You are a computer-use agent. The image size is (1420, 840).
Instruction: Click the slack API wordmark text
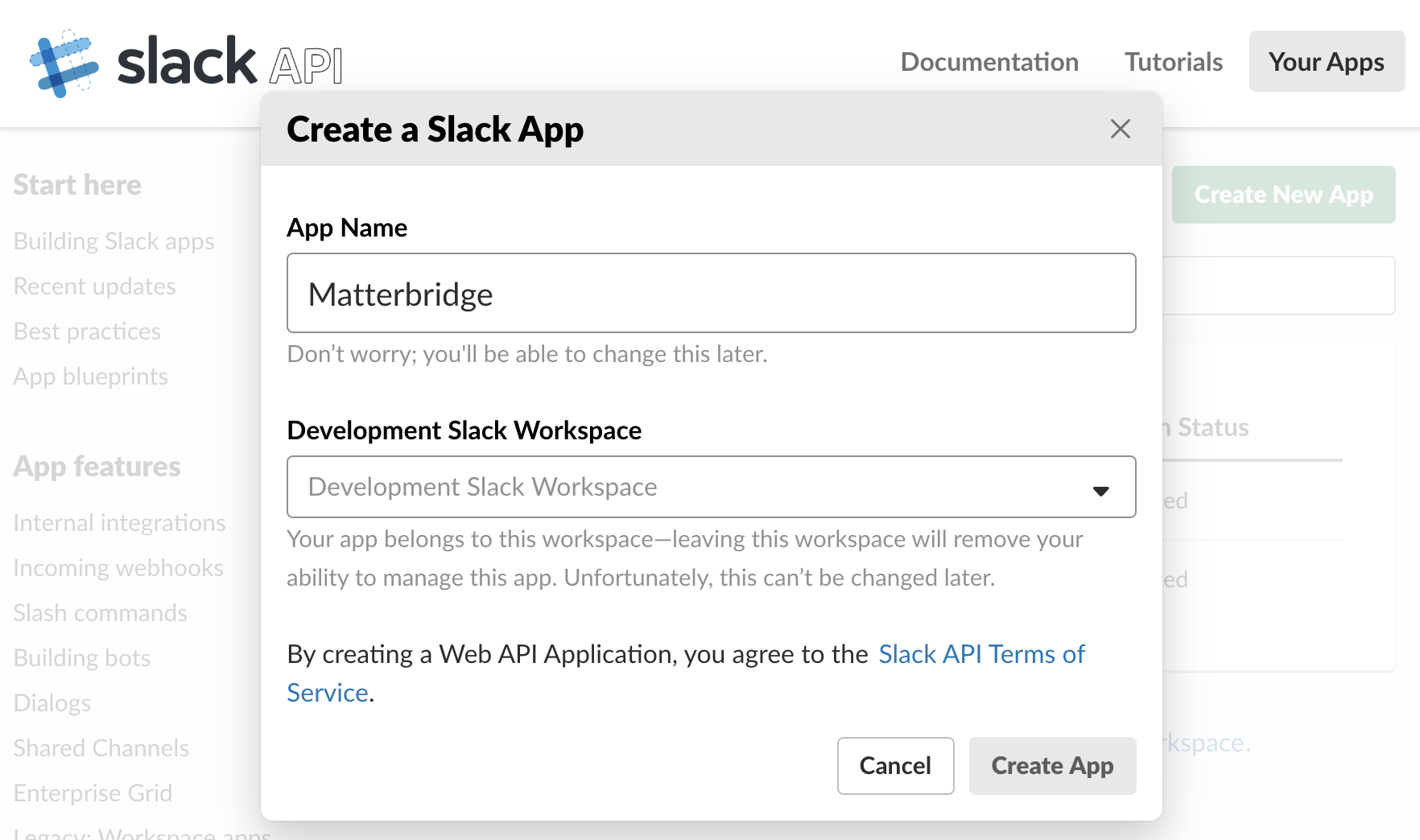point(230,63)
